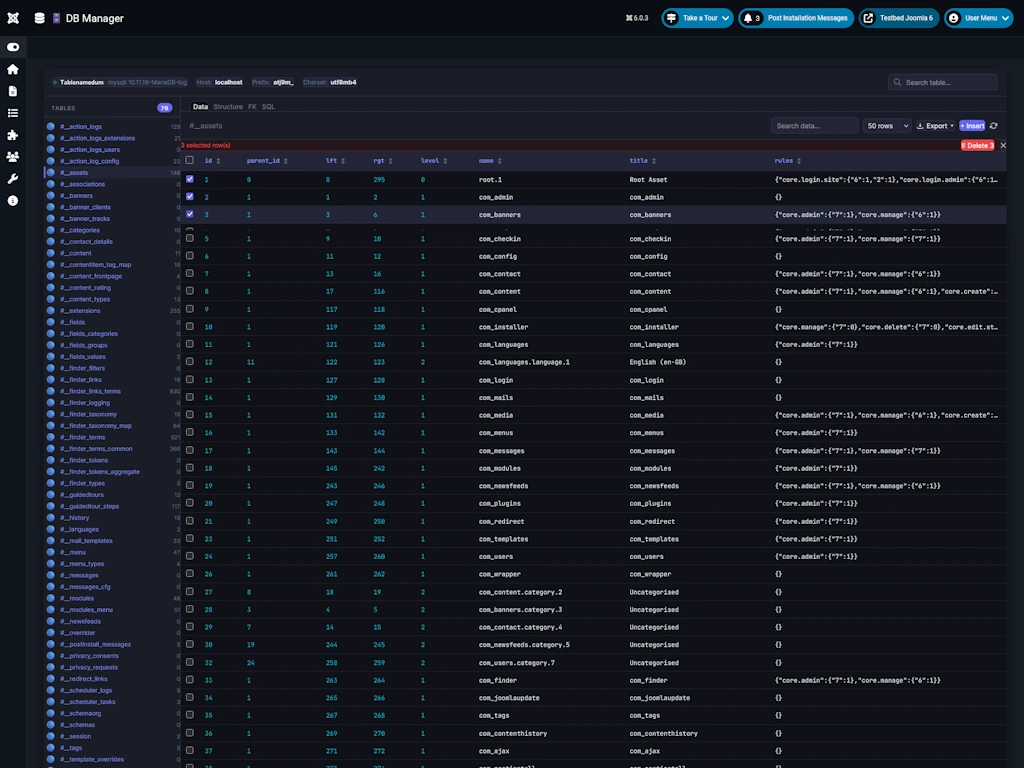The width and height of the screenshot is (1024, 768).
Task: Toggle the sidebar menu switch icon
Action: click(13, 47)
